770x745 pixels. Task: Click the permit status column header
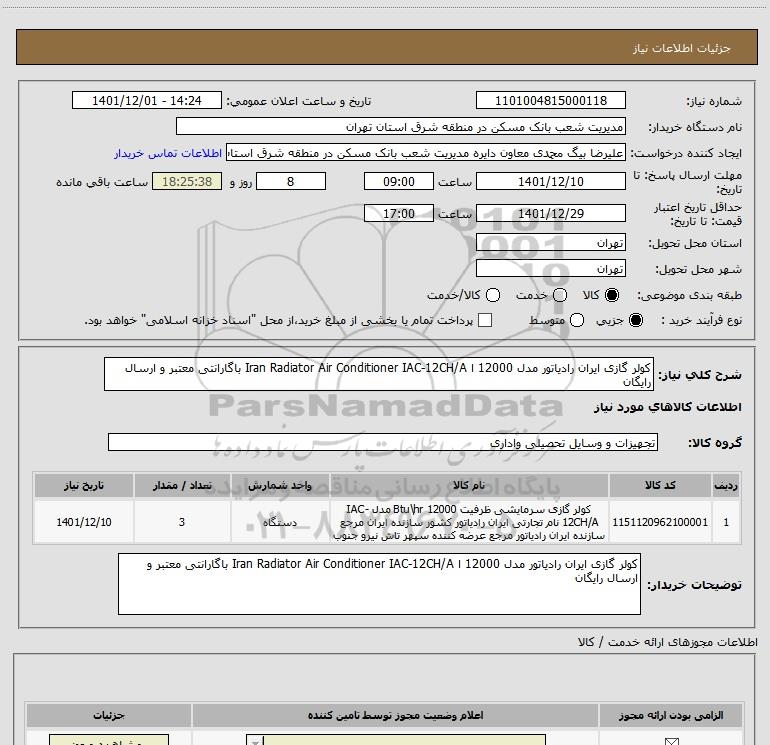395,715
